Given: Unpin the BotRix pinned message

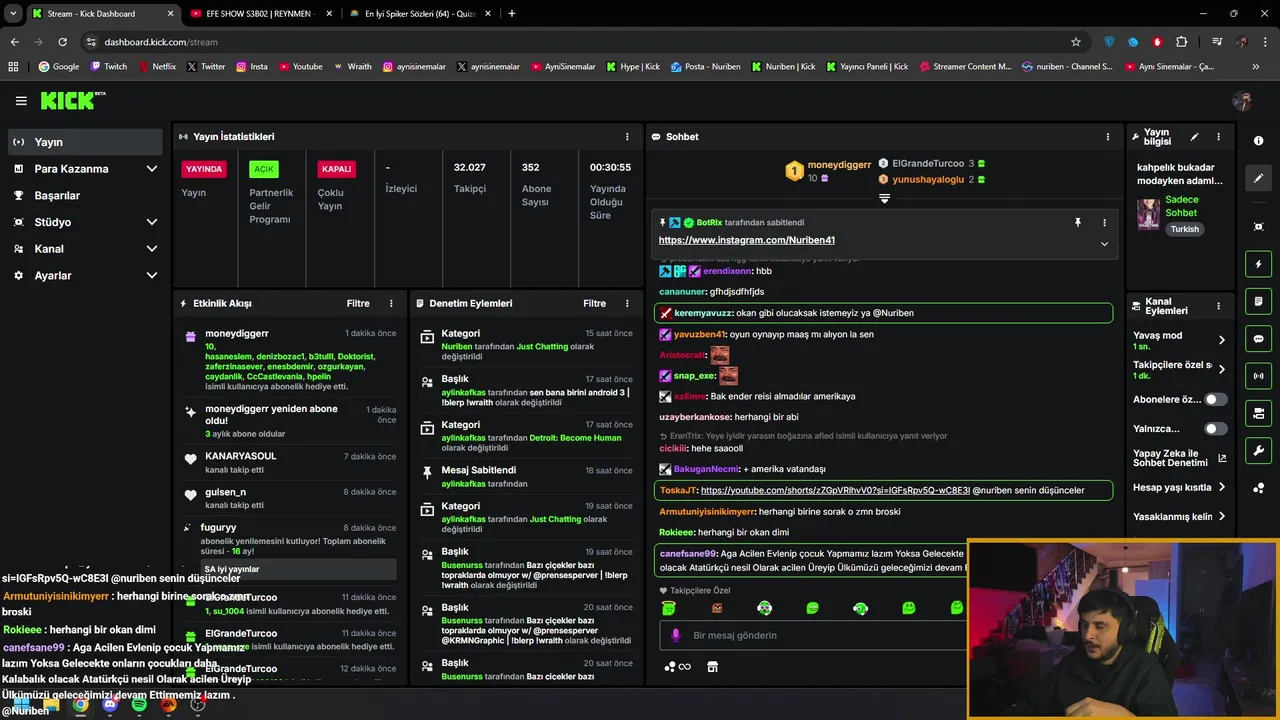Looking at the screenshot, I should pyautogui.click(x=1077, y=222).
